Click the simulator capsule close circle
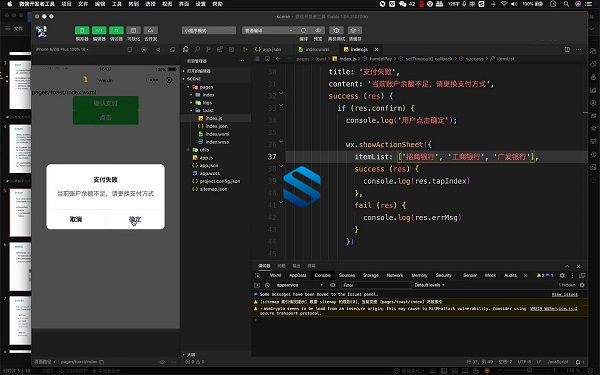Image resolution: width=600 pixels, height=375 pixels. click(169, 80)
